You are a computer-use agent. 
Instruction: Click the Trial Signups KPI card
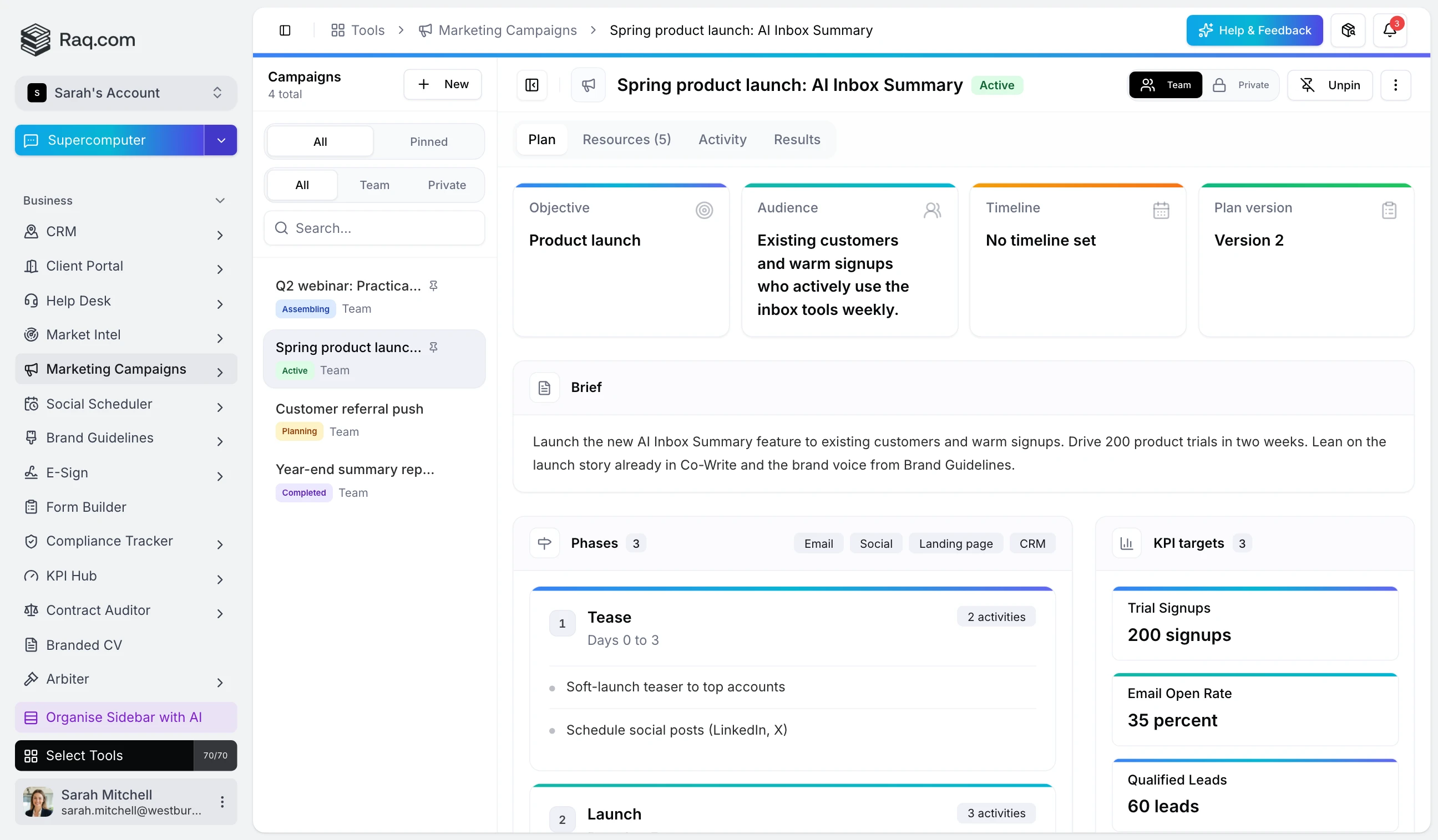coord(1255,623)
